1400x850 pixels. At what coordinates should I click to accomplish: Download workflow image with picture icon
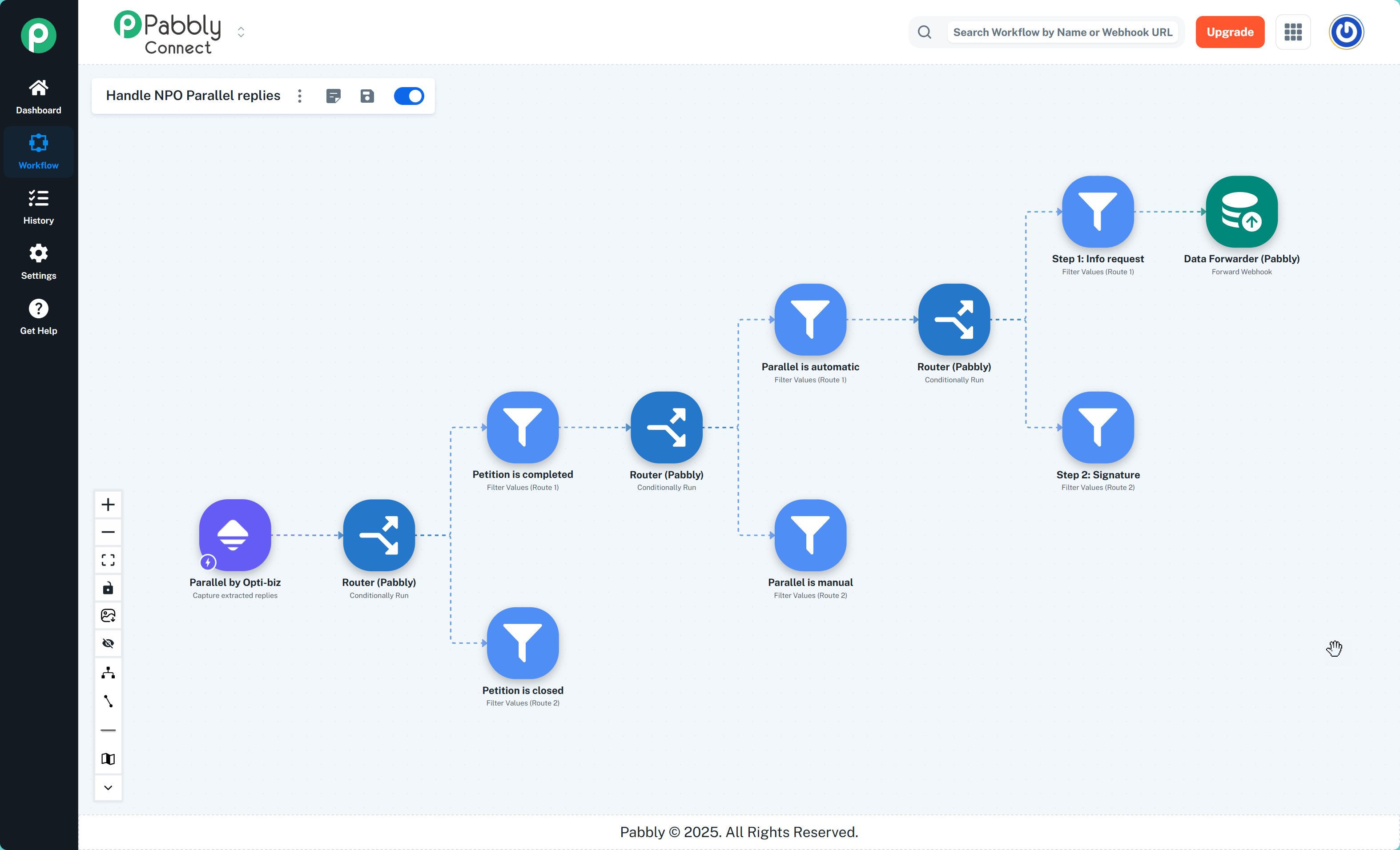coord(108,616)
